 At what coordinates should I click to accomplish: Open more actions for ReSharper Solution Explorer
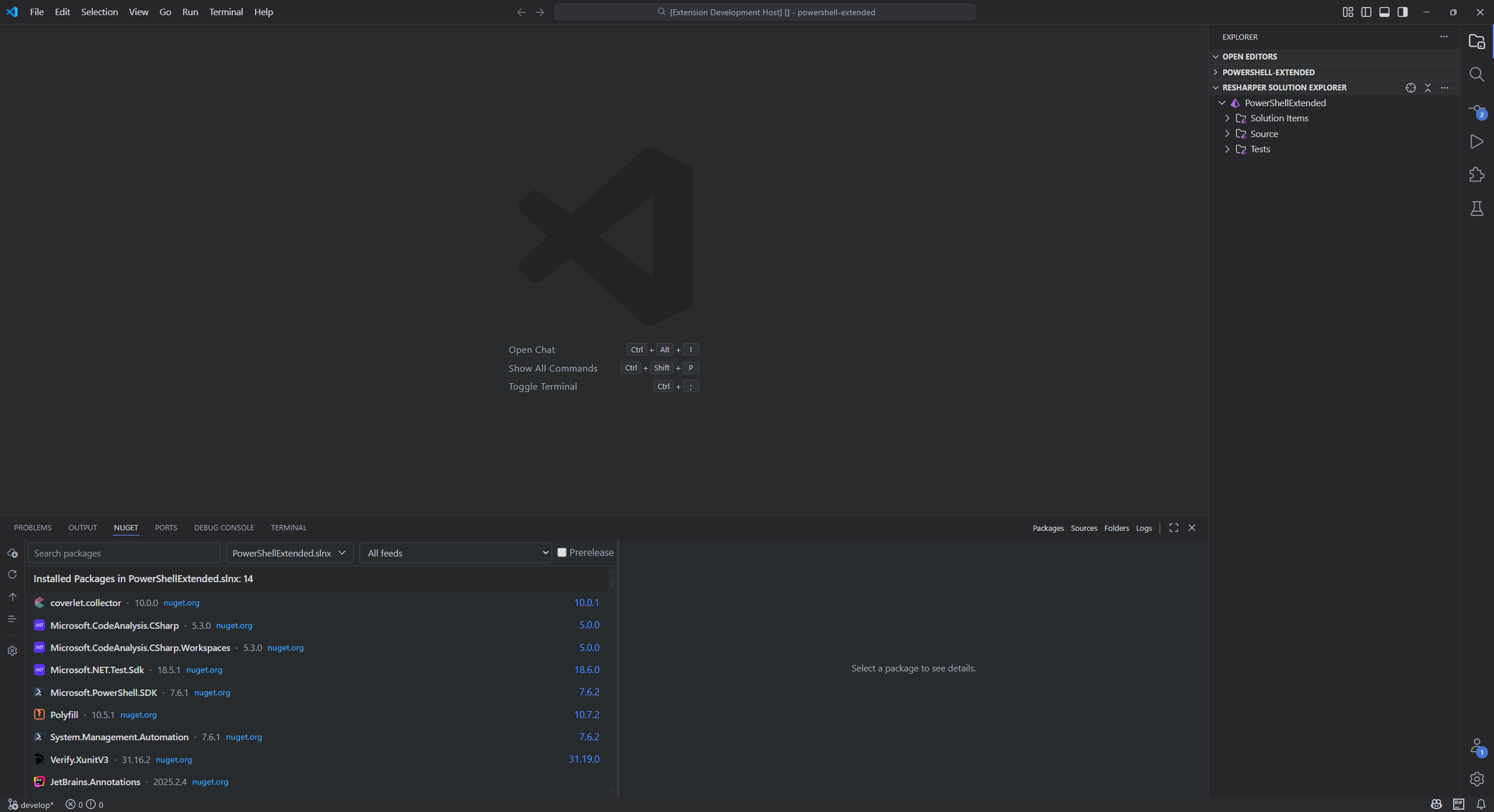(1444, 87)
